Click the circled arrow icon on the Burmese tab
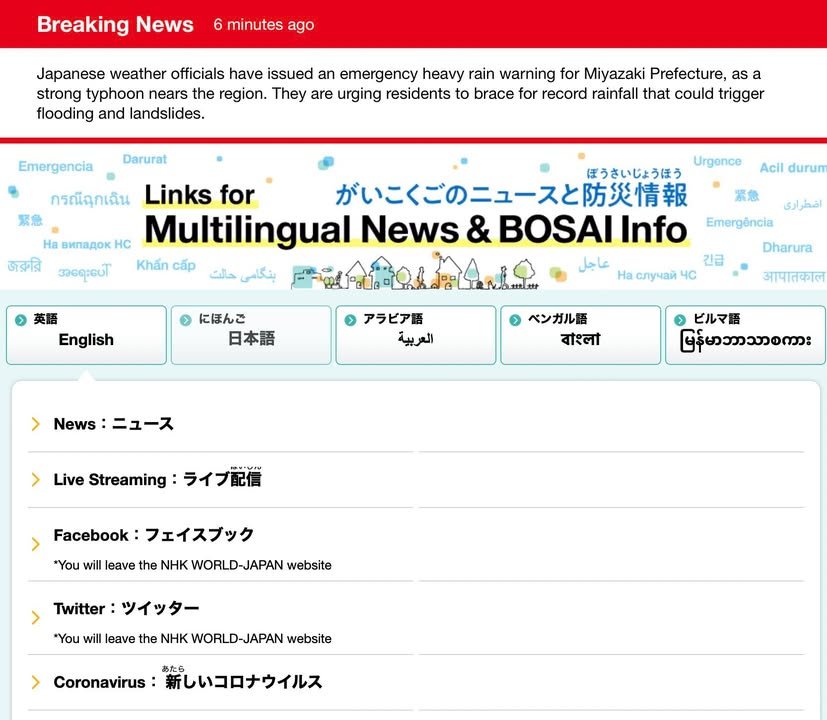This screenshot has height=720, width=827. click(680, 320)
